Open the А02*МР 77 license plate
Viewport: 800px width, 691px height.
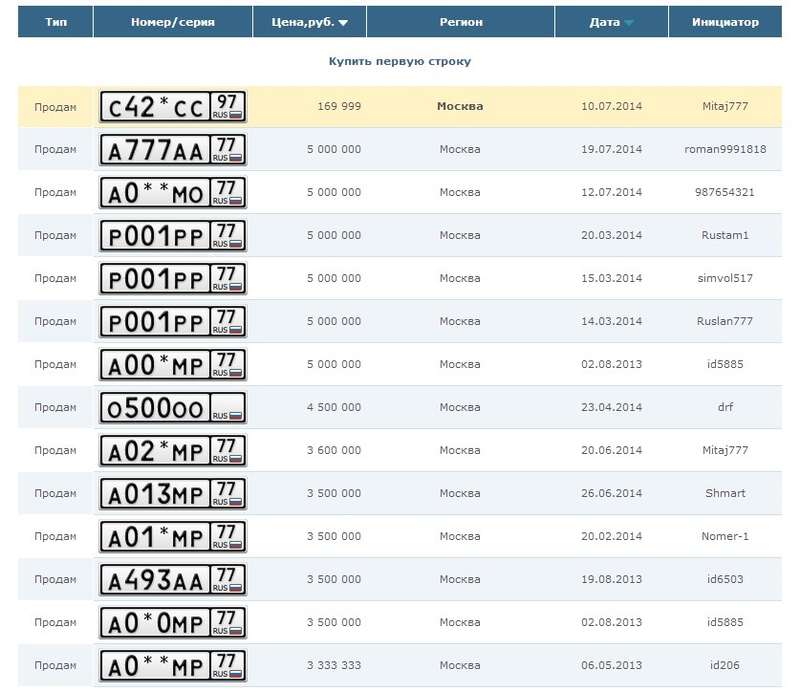click(x=173, y=451)
